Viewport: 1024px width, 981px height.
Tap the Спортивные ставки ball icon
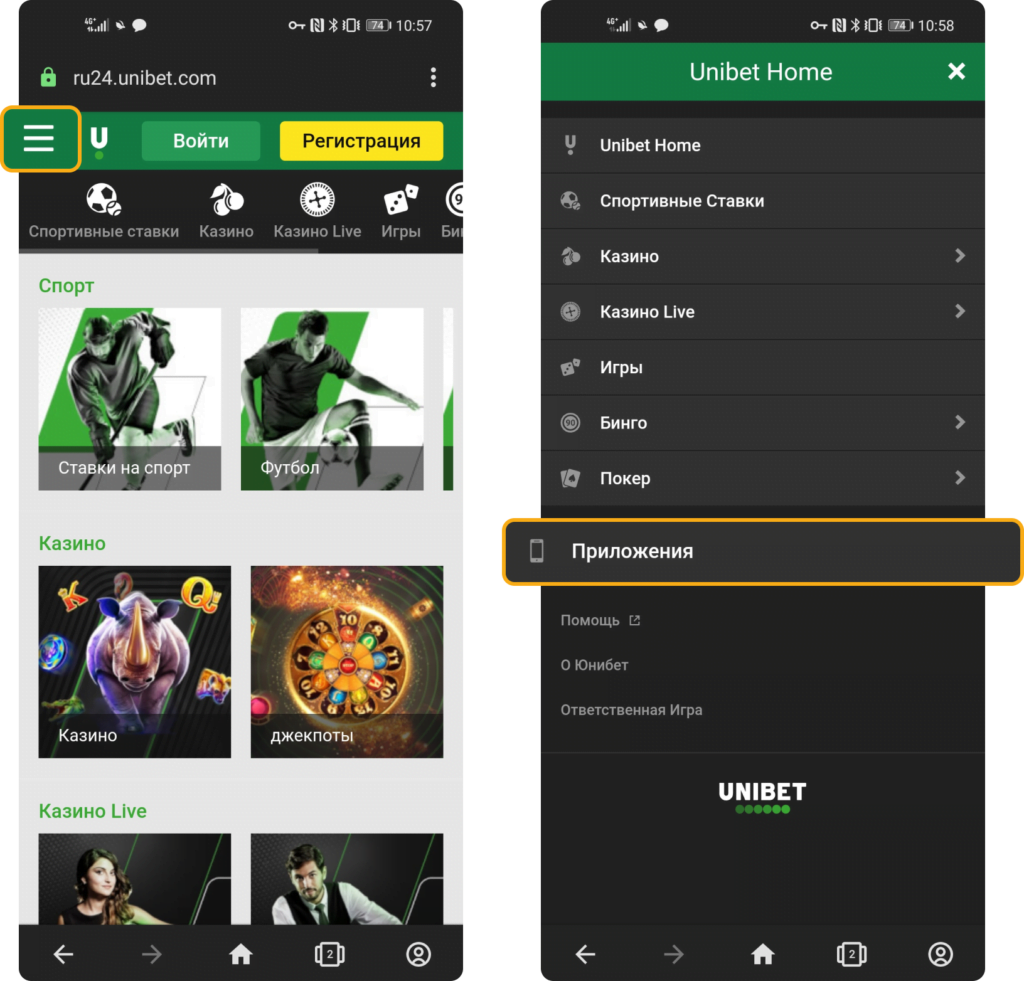tap(103, 201)
